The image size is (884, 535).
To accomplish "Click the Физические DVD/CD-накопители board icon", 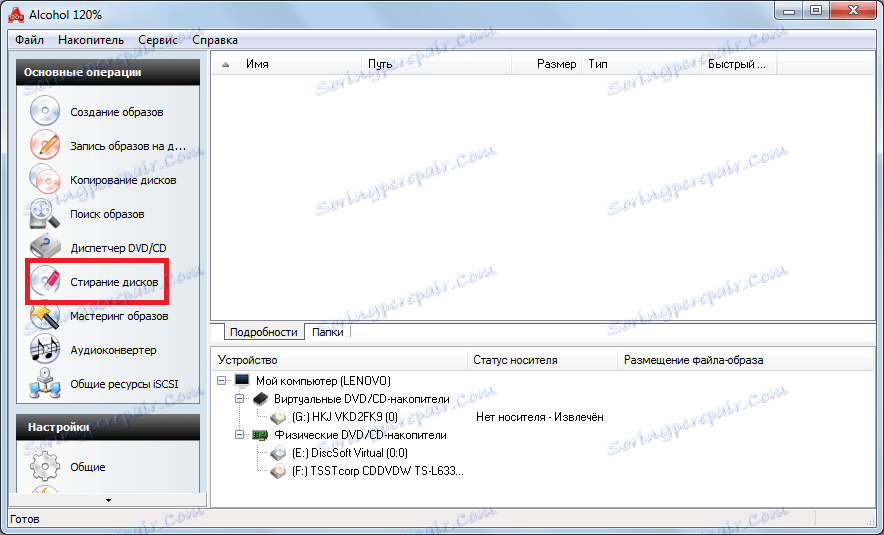I will (260, 435).
